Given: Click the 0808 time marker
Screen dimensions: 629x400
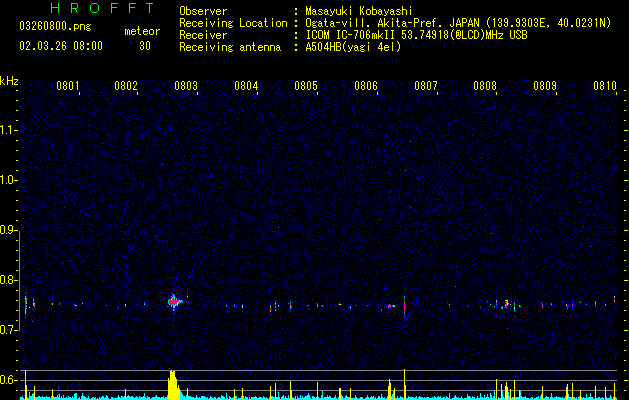Looking at the screenshot, I should coord(485,86).
